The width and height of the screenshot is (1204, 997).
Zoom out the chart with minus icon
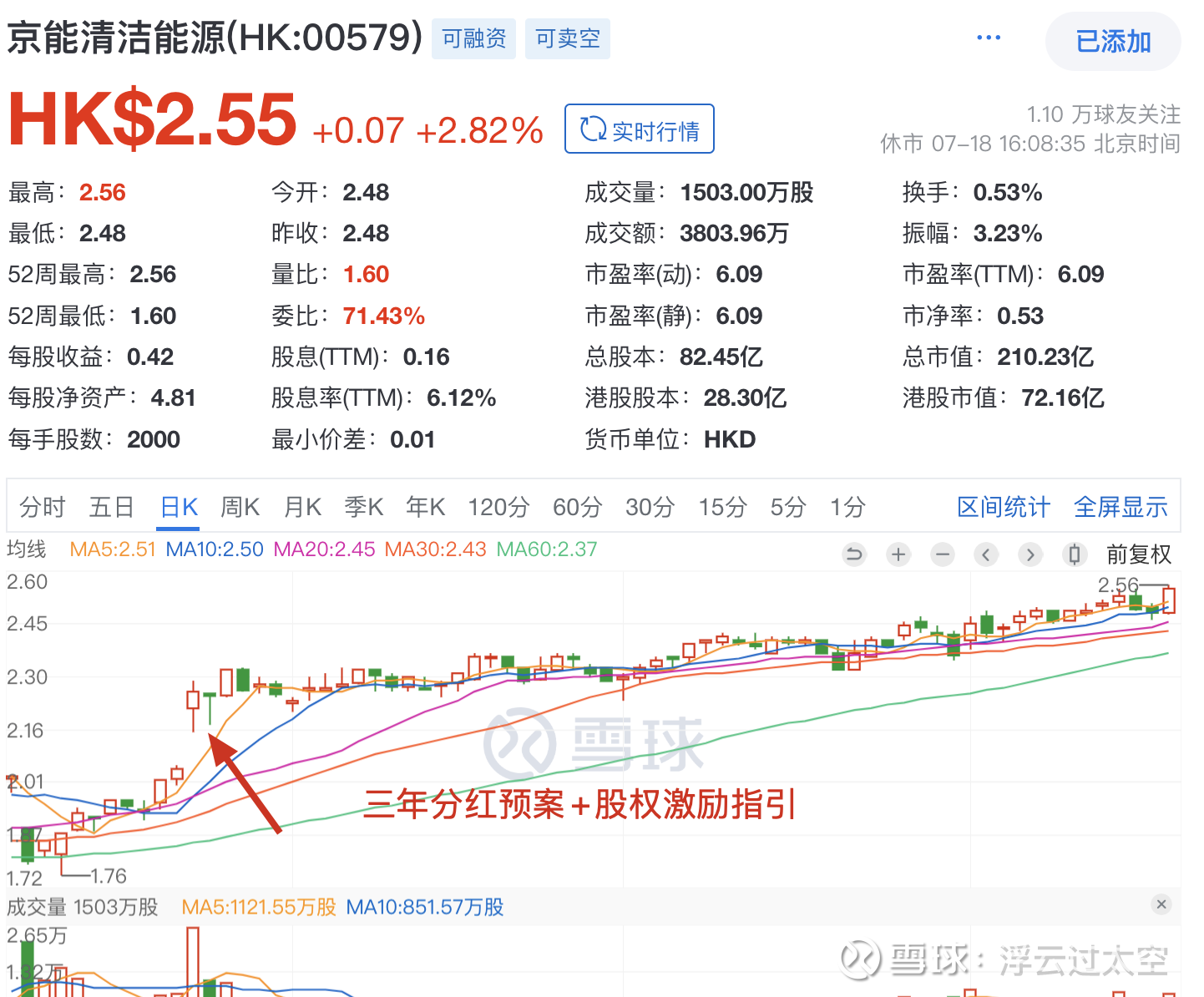(943, 554)
